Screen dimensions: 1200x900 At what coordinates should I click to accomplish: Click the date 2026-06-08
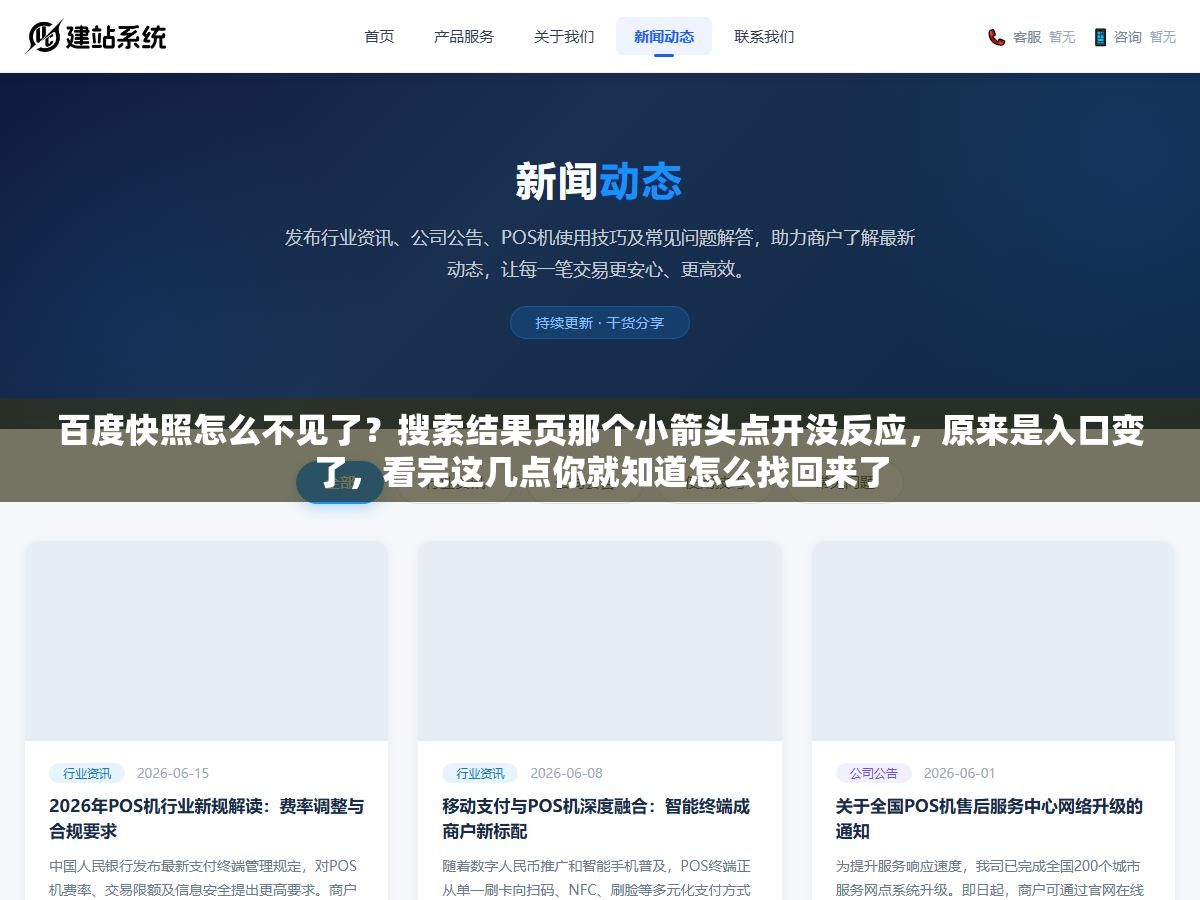(566, 773)
